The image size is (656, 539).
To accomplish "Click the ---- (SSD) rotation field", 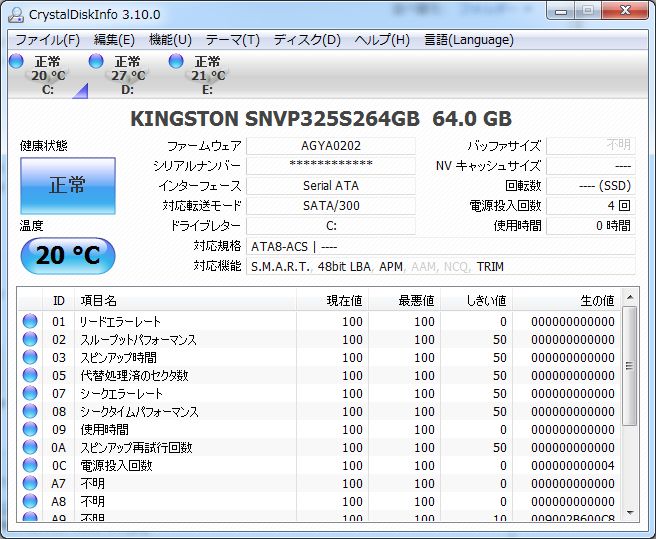I will (x=591, y=186).
